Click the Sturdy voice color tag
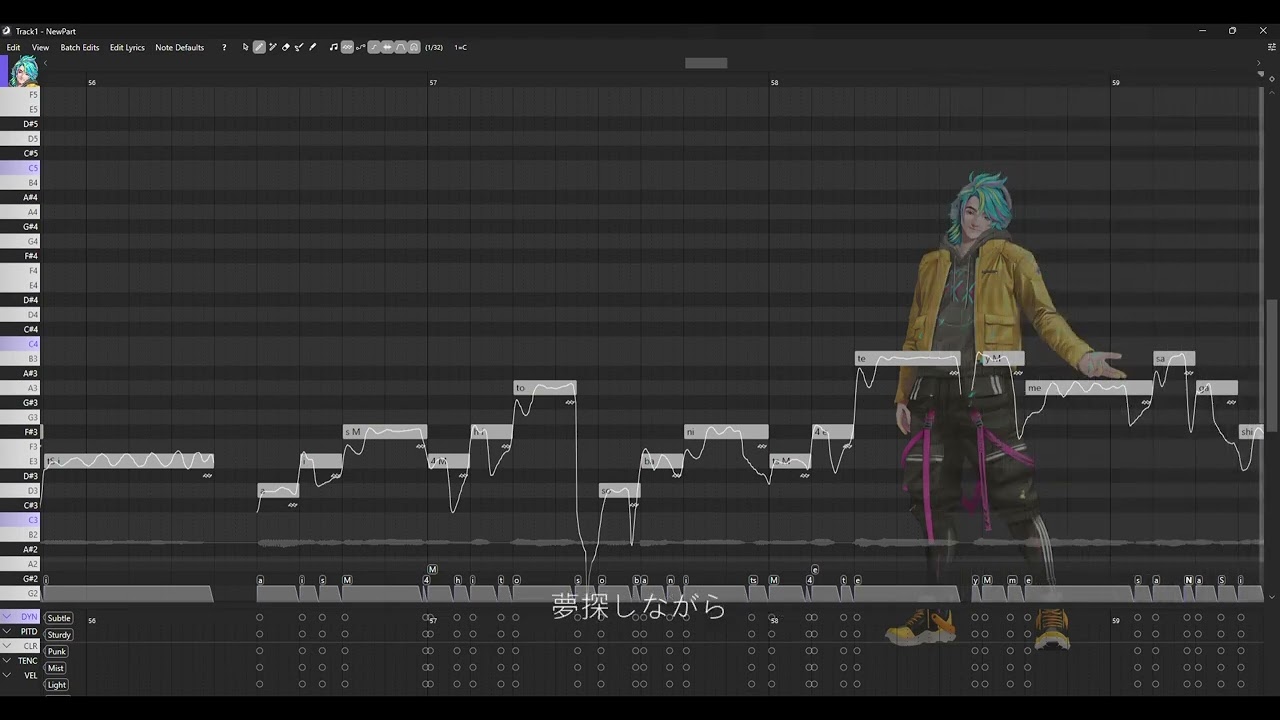 click(x=59, y=635)
